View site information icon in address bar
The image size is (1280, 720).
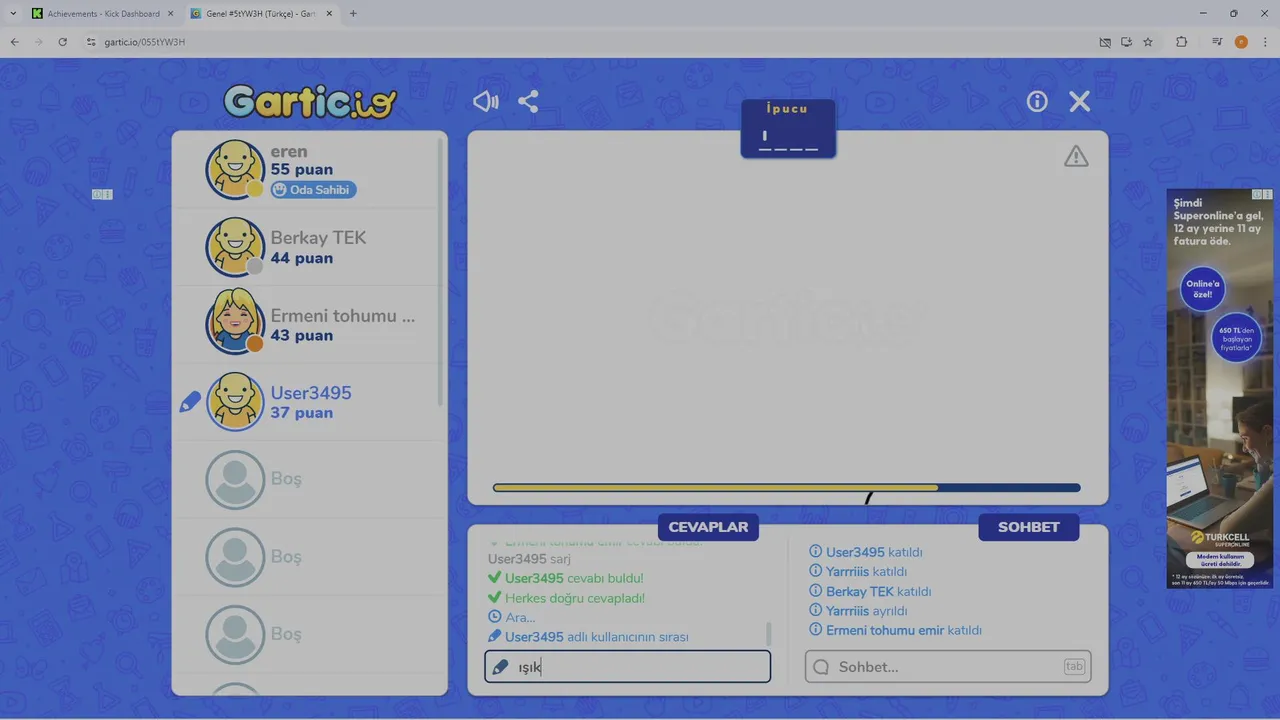click(91, 42)
